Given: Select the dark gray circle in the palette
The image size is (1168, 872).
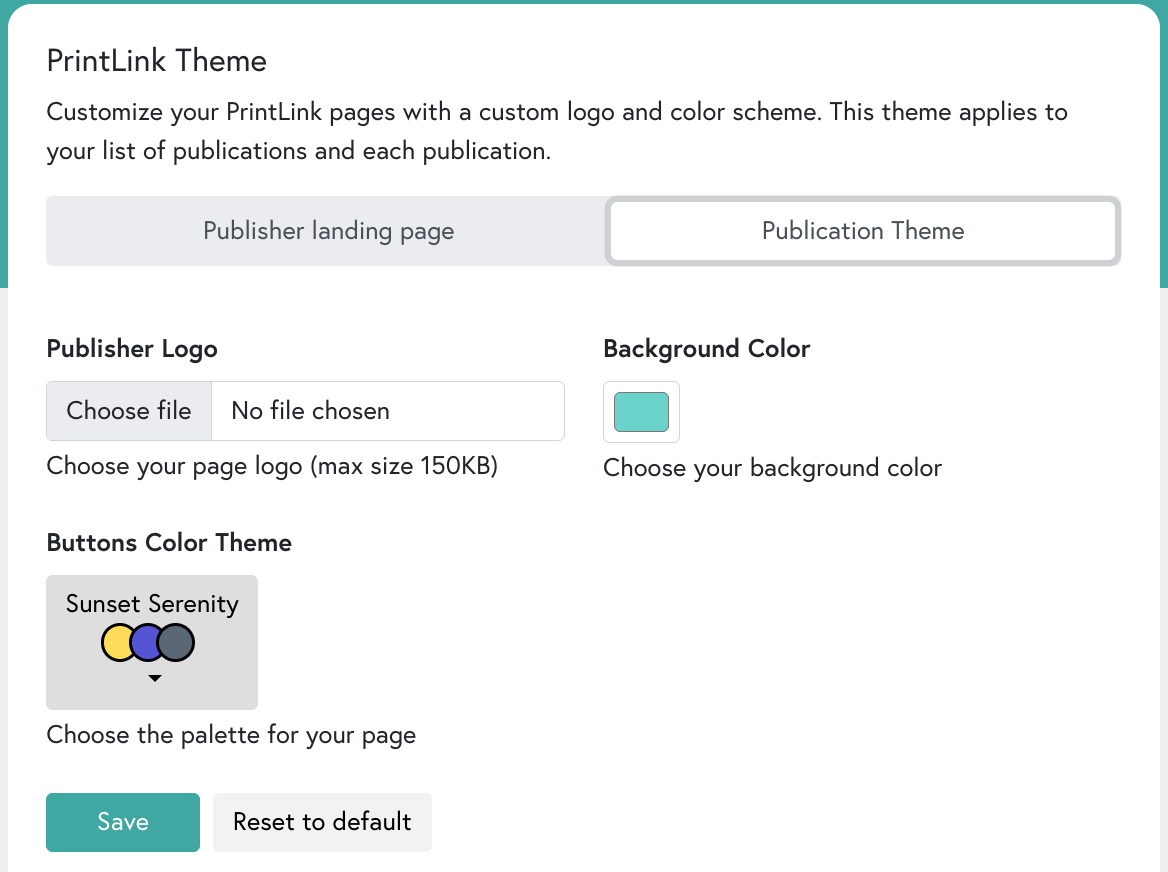Looking at the screenshot, I should (176, 642).
